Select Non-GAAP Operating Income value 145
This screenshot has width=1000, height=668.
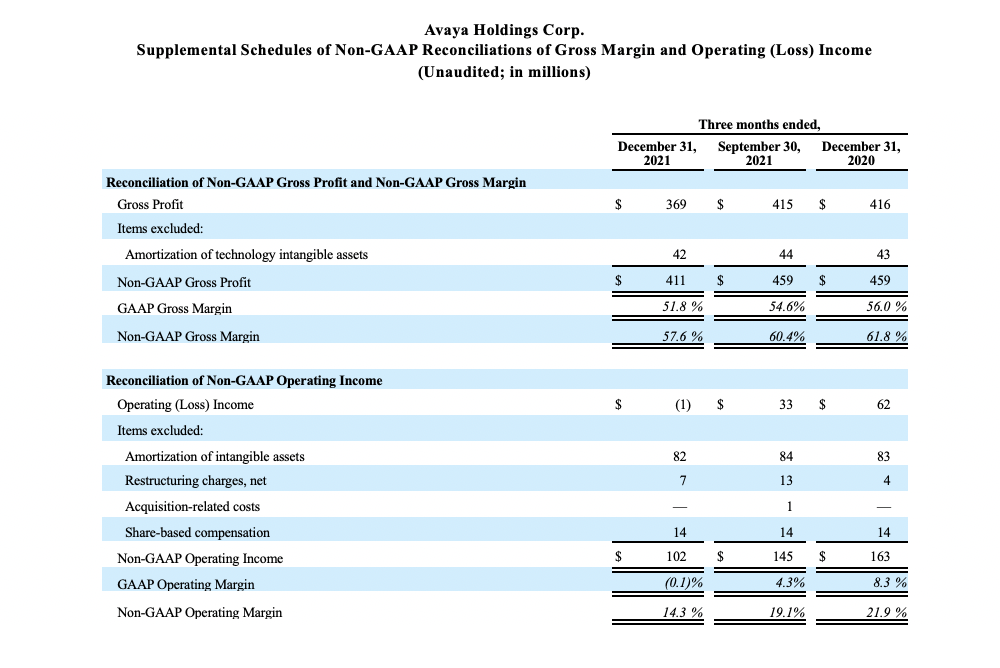coord(783,556)
